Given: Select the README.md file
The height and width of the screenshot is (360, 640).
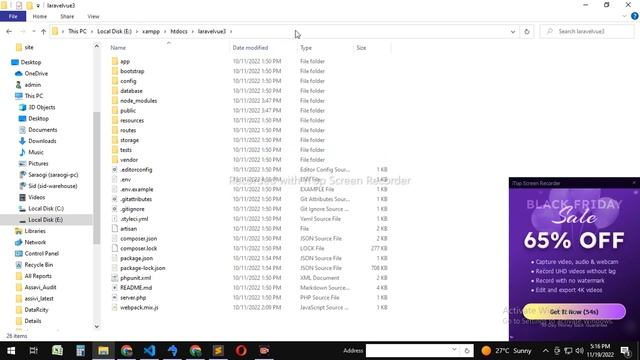Looking at the screenshot, I should pyautogui.click(x=136, y=288).
